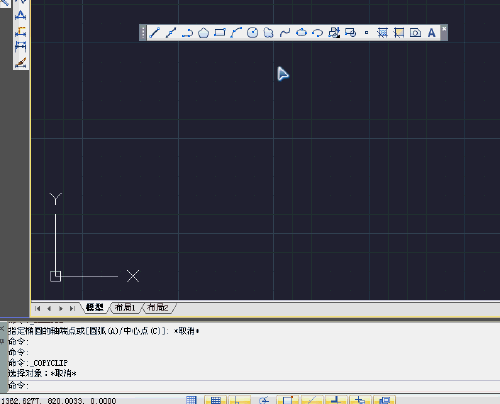Click the 命令: command line input

253,385
